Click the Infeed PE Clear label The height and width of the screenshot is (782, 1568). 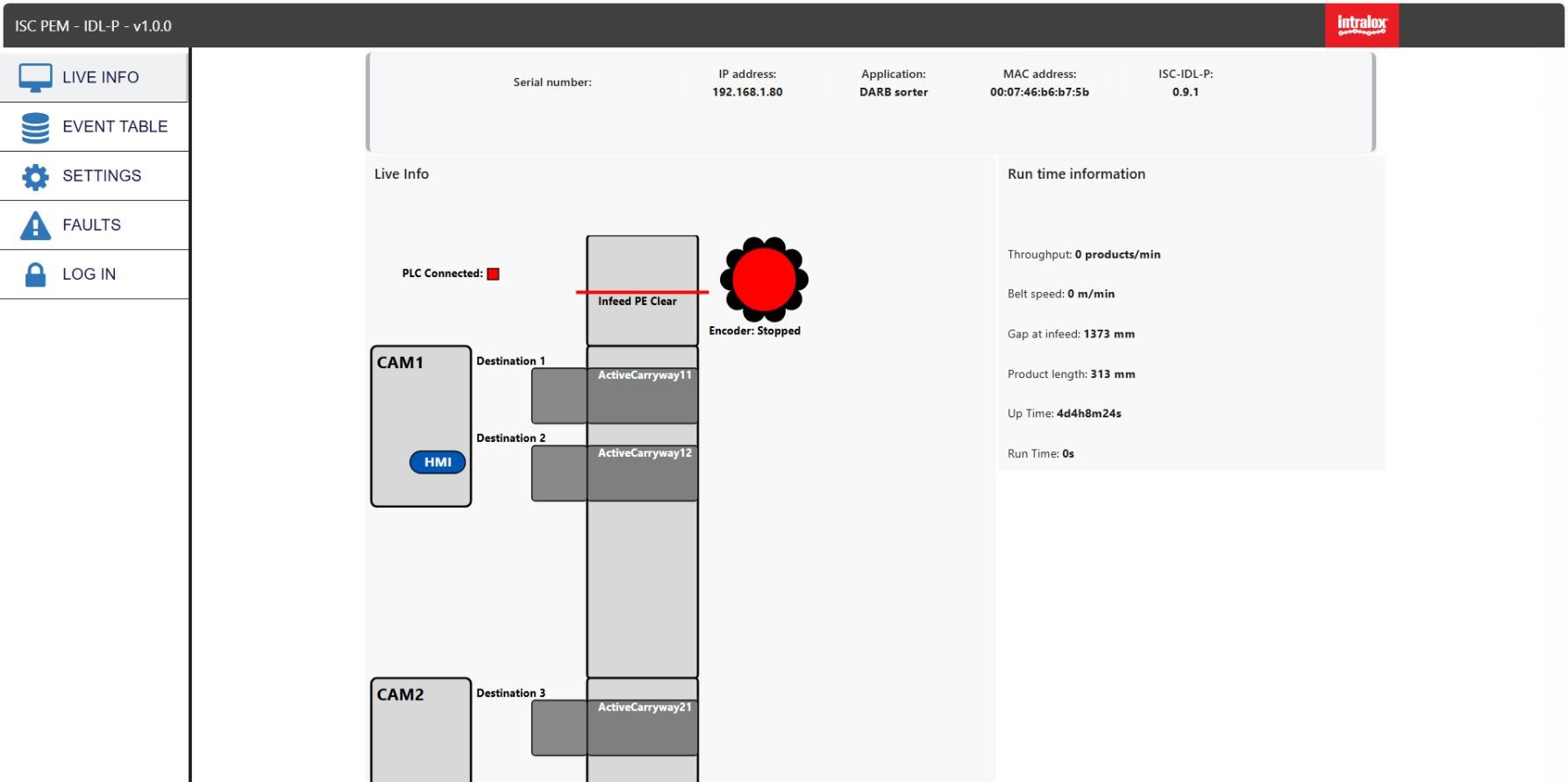(638, 301)
